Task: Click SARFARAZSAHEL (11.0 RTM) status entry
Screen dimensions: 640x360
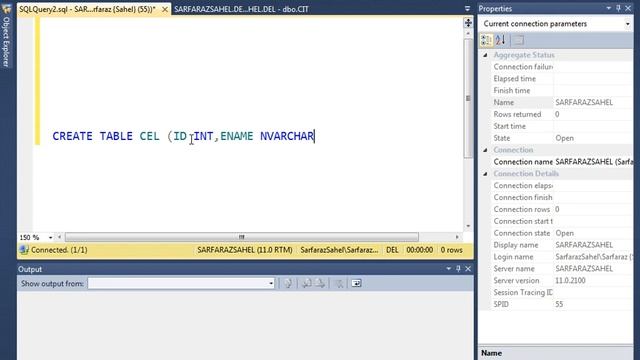Action: (245, 250)
